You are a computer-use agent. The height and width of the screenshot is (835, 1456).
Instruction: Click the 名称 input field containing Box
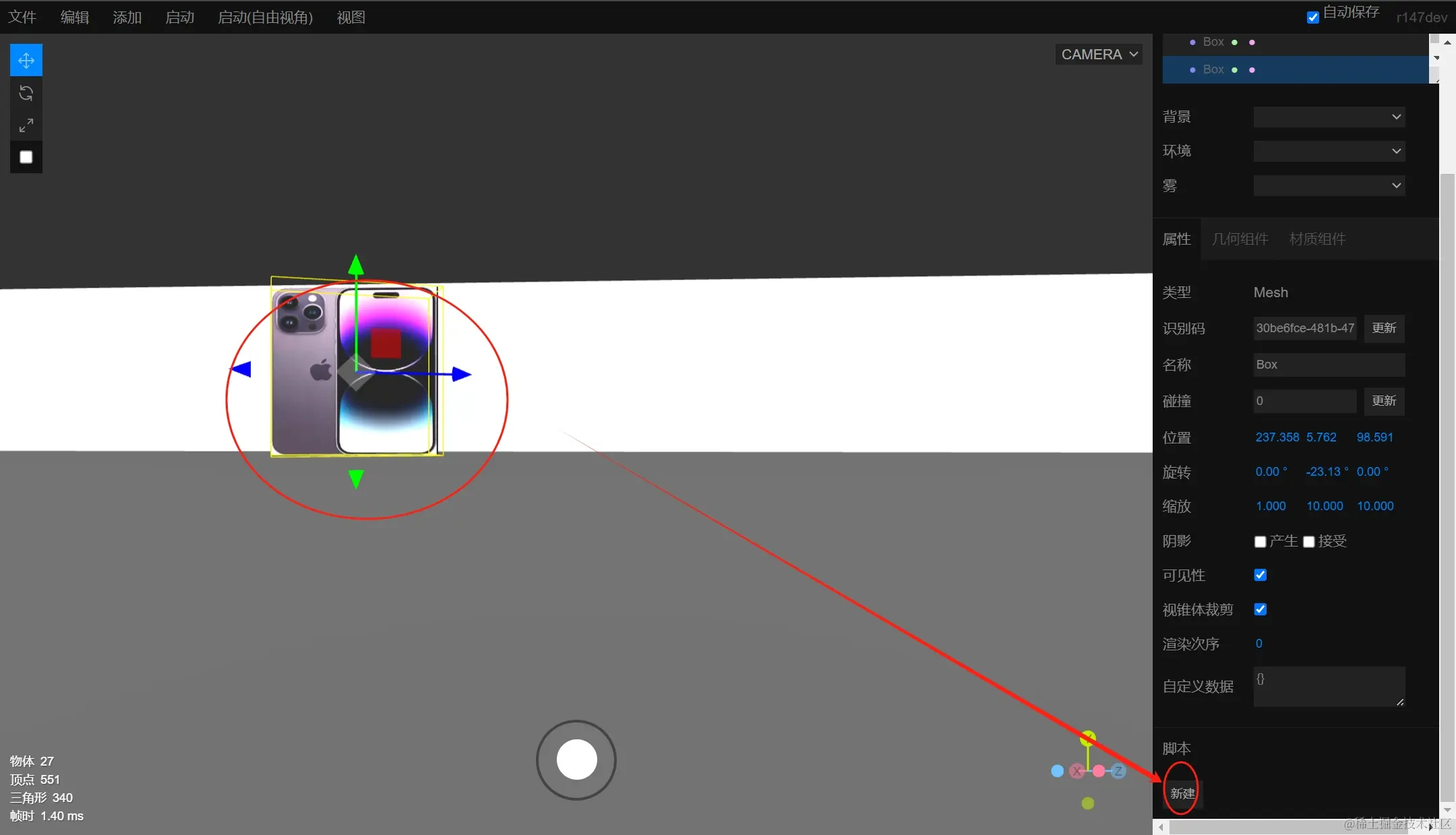(x=1329, y=365)
